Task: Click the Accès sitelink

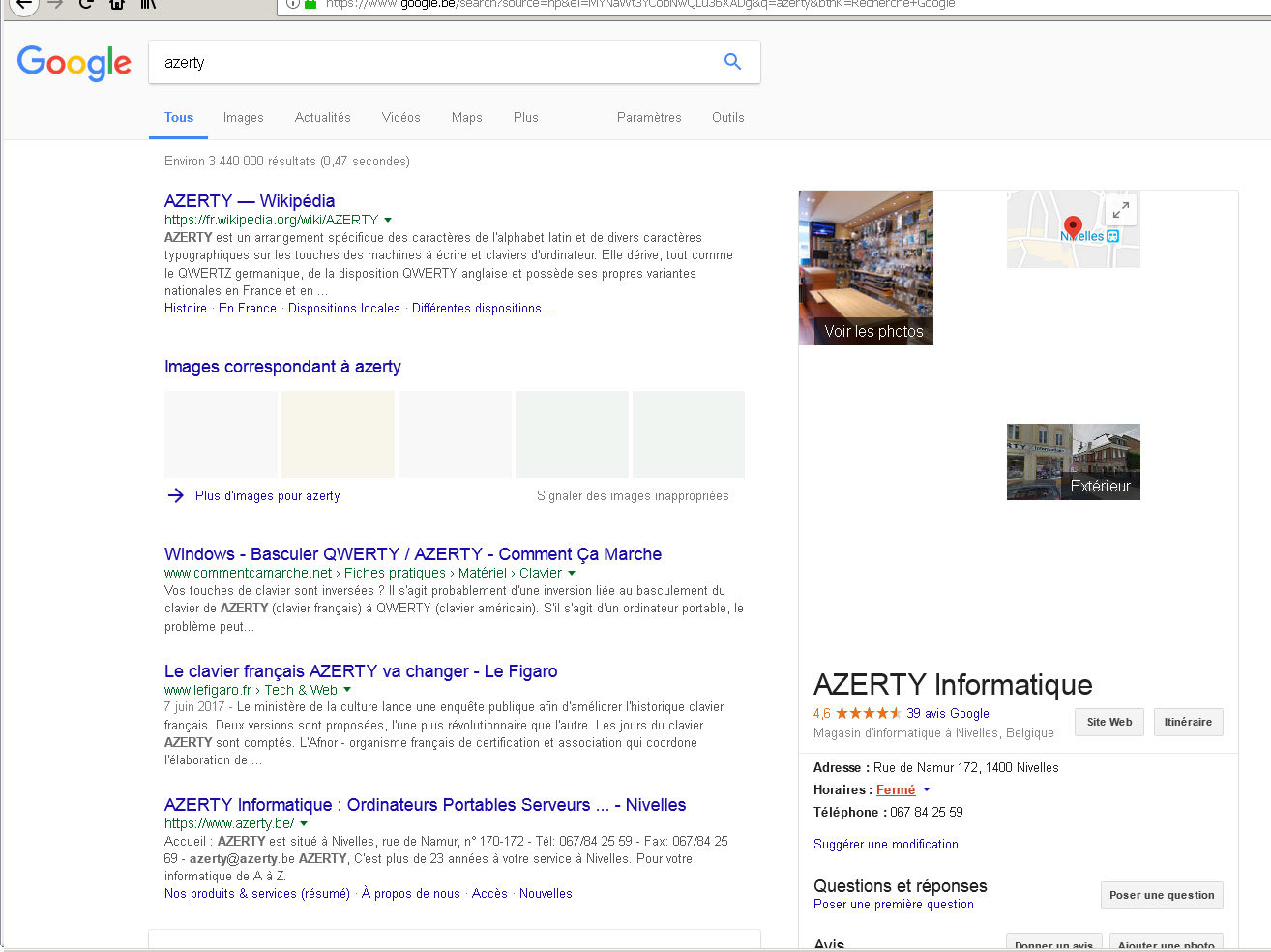Action: point(489,894)
